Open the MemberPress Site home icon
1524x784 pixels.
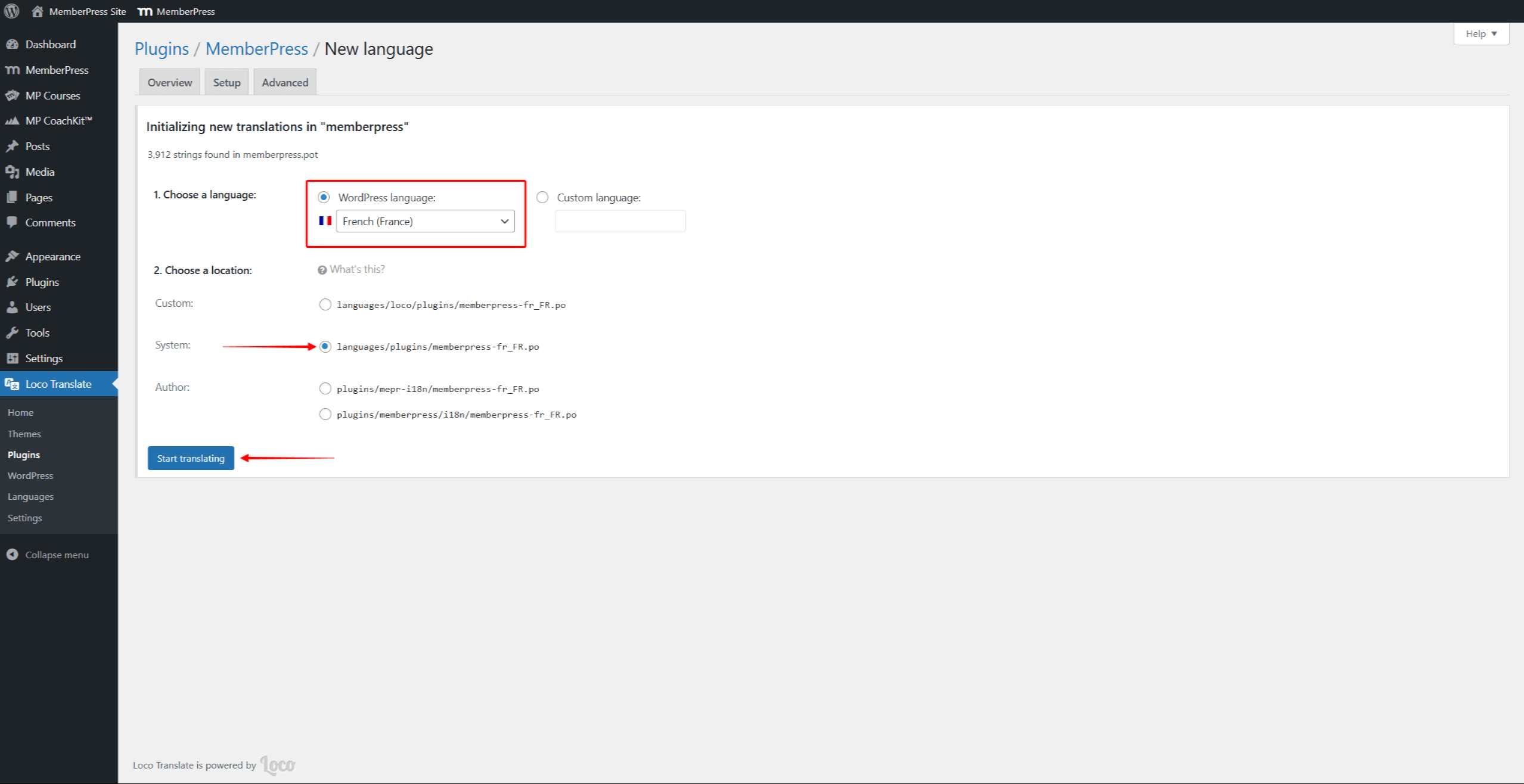[x=38, y=11]
